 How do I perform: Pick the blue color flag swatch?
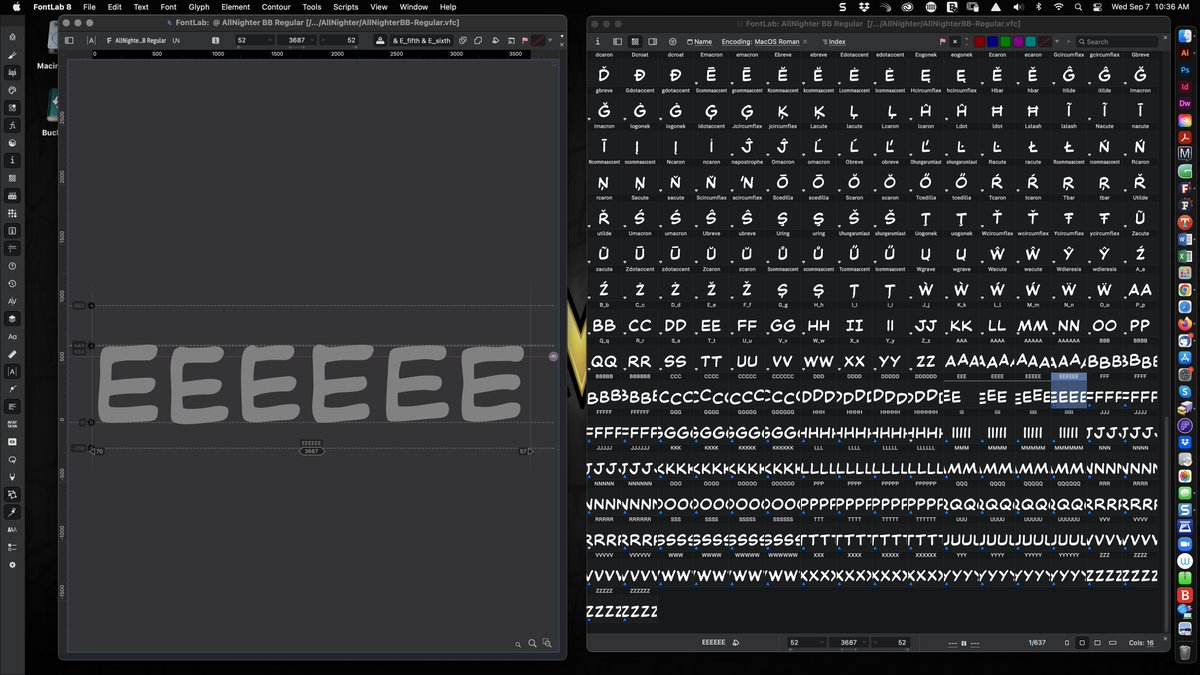992,42
